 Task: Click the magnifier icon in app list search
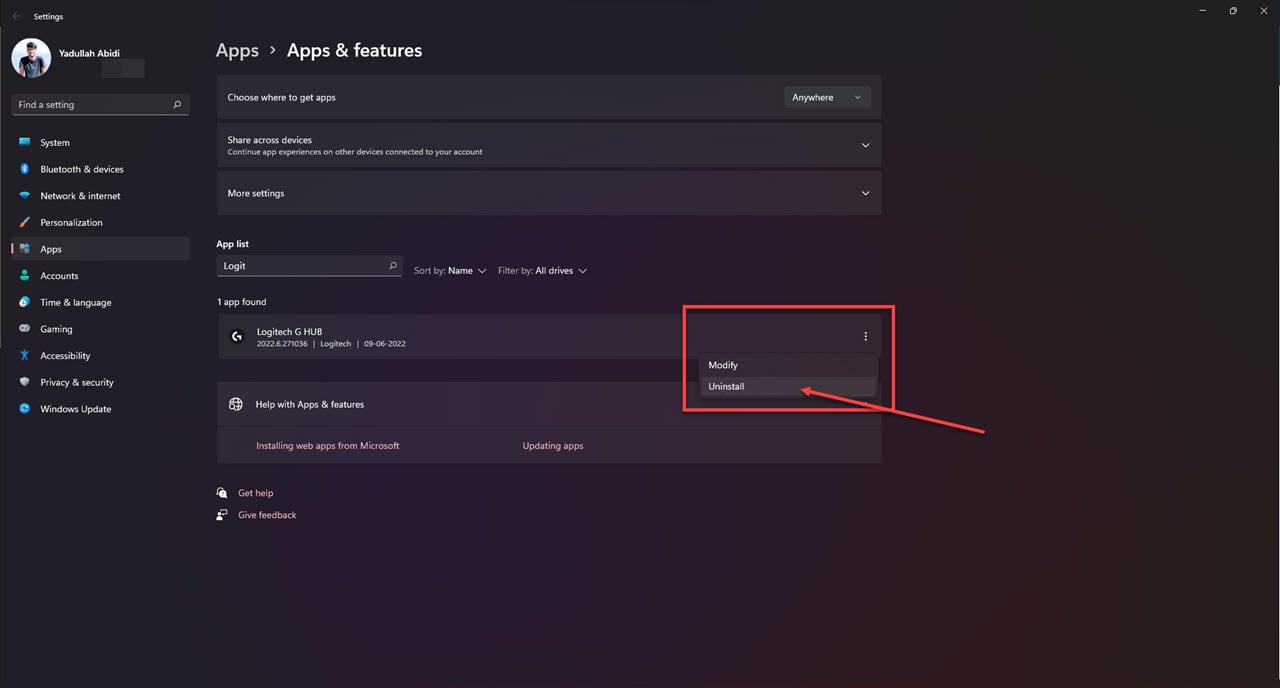(393, 266)
